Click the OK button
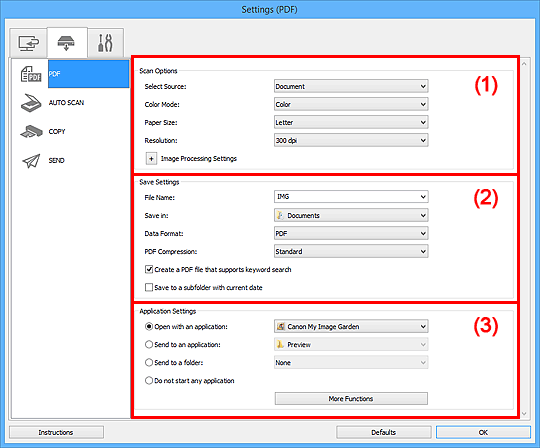540x448 pixels. coord(483,433)
